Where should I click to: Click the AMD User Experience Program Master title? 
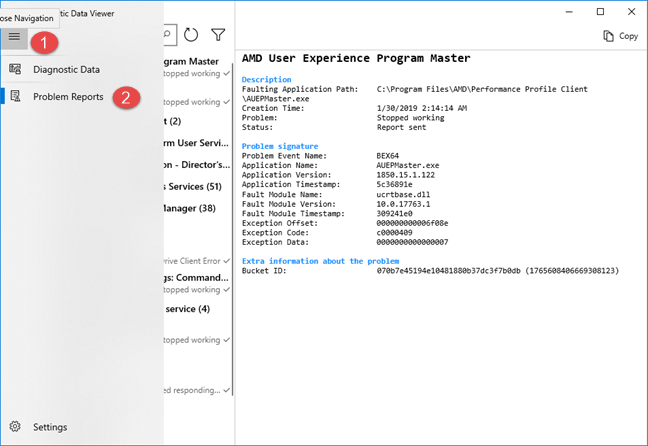[x=356, y=58]
